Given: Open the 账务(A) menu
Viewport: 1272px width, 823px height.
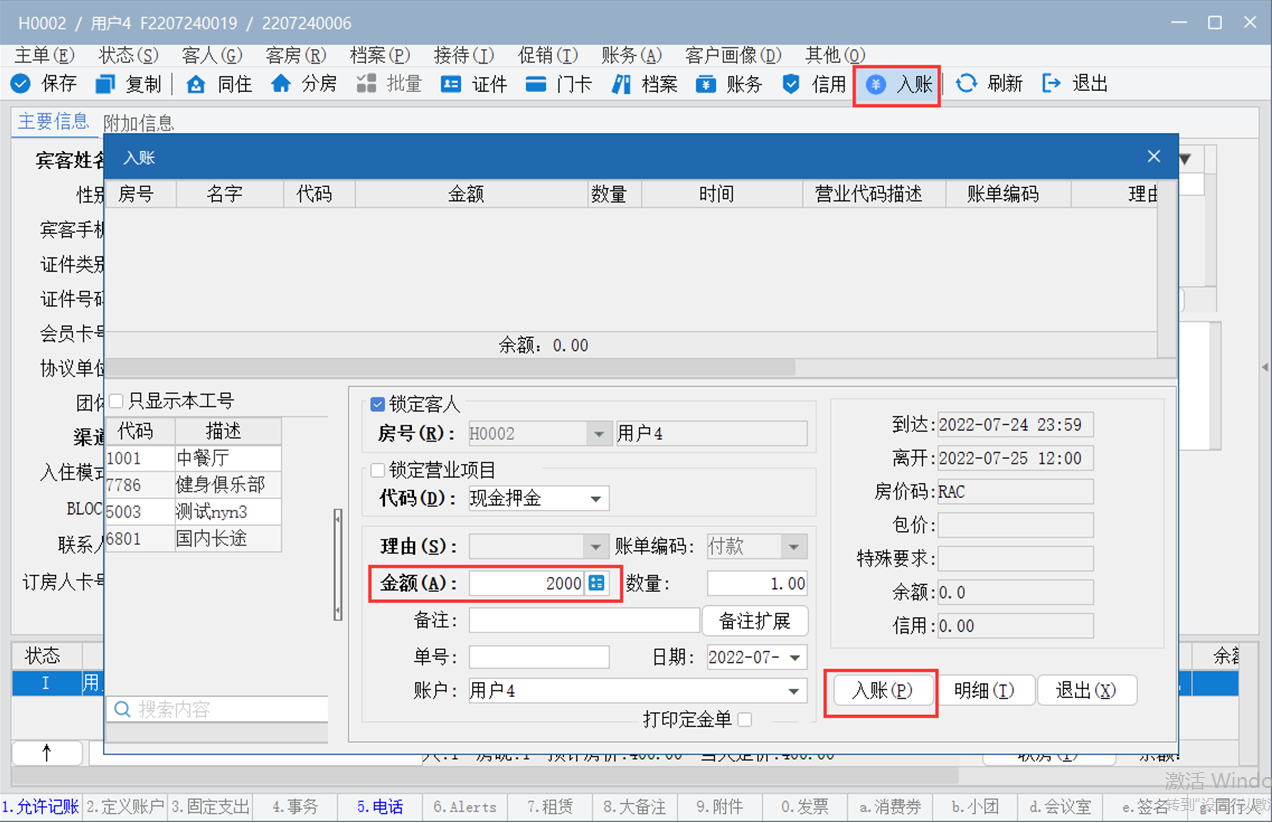Looking at the screenshot, I should coord(631,55).
